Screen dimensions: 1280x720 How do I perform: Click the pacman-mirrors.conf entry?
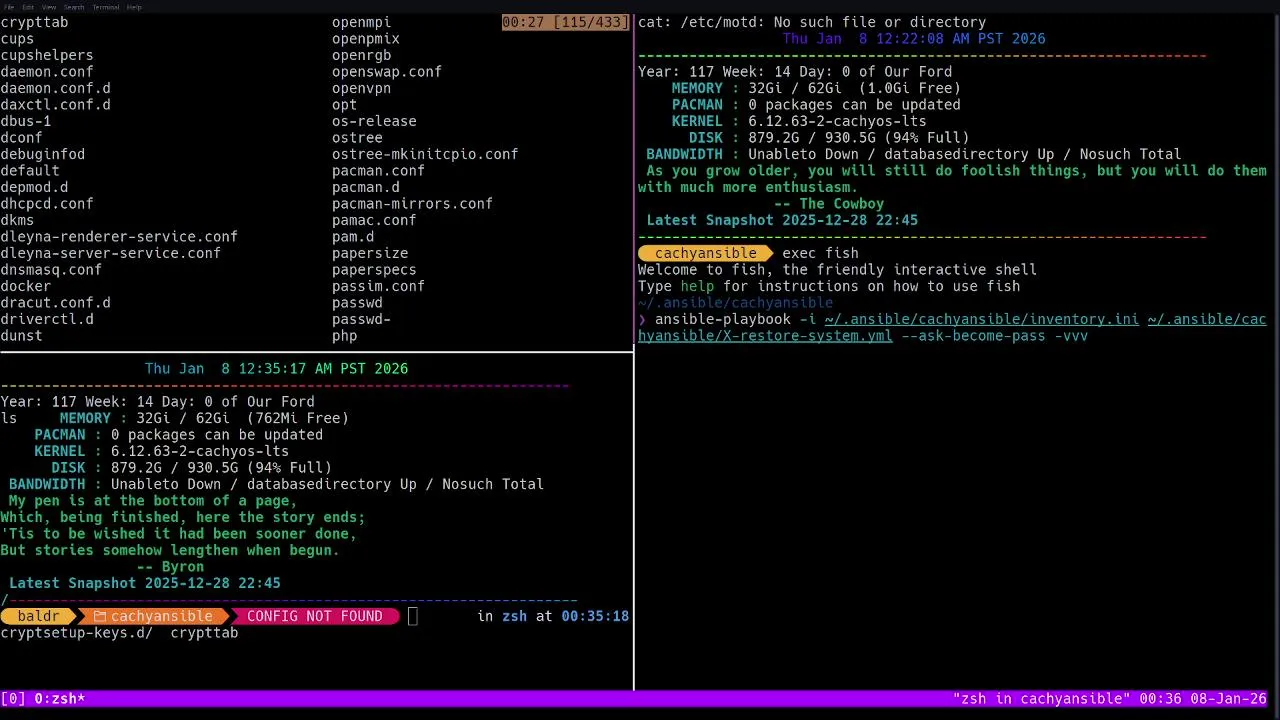[x=412, y=203]
